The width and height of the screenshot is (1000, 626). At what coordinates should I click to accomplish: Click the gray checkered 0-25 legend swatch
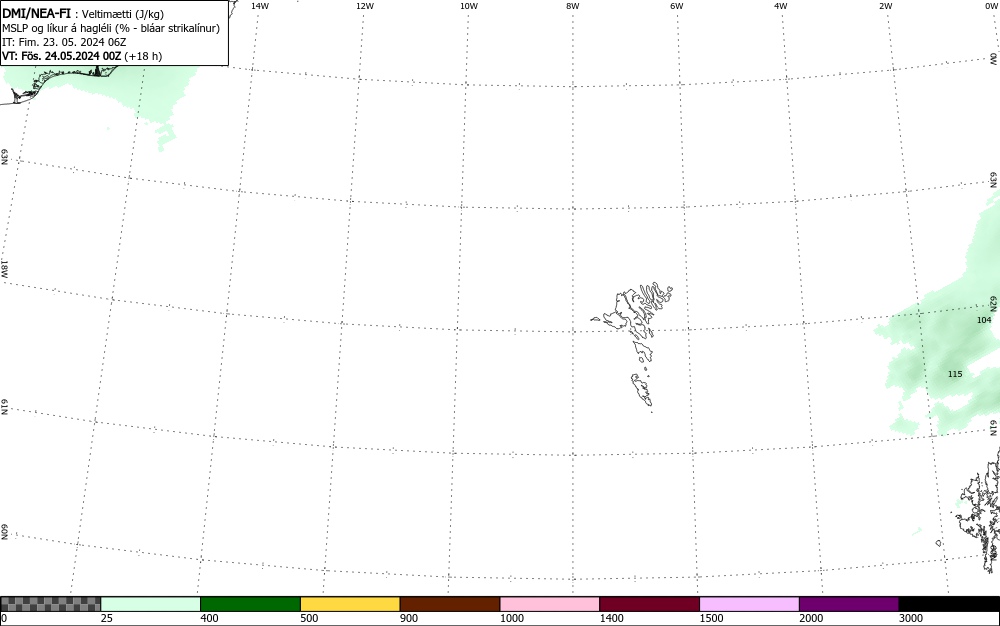click(50, 604)
